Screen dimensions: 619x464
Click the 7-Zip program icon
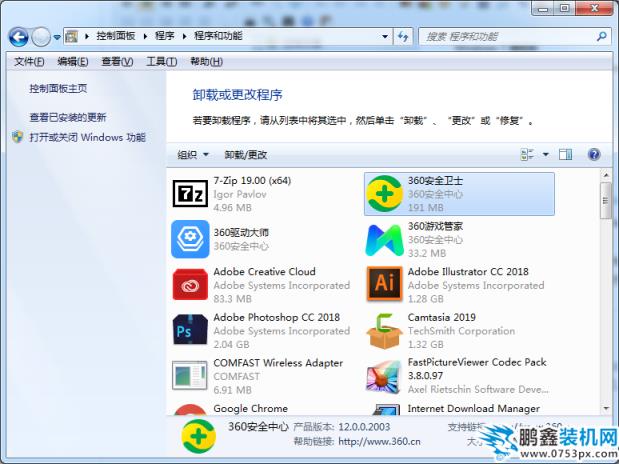point(190,193)
